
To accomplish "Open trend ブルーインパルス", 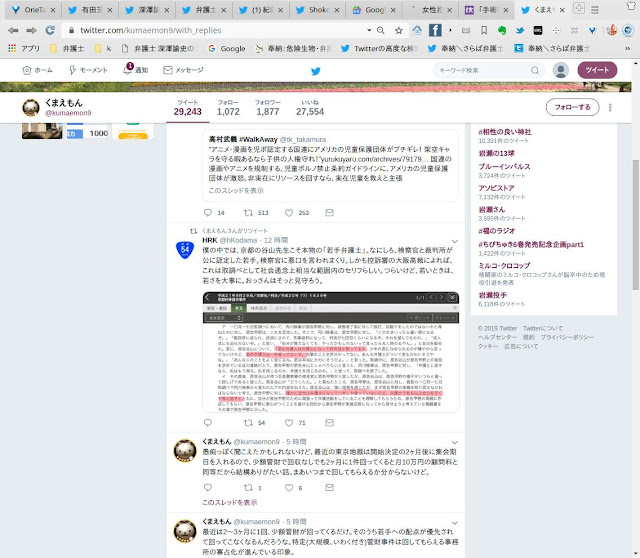I will pyautogui.click(x=504, y=167).
